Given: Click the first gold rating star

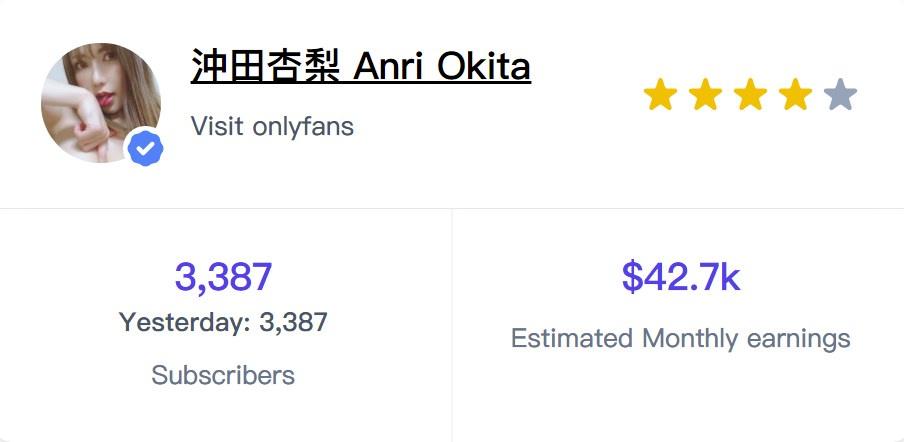Looking at the screenshot, I should [660, 95].
